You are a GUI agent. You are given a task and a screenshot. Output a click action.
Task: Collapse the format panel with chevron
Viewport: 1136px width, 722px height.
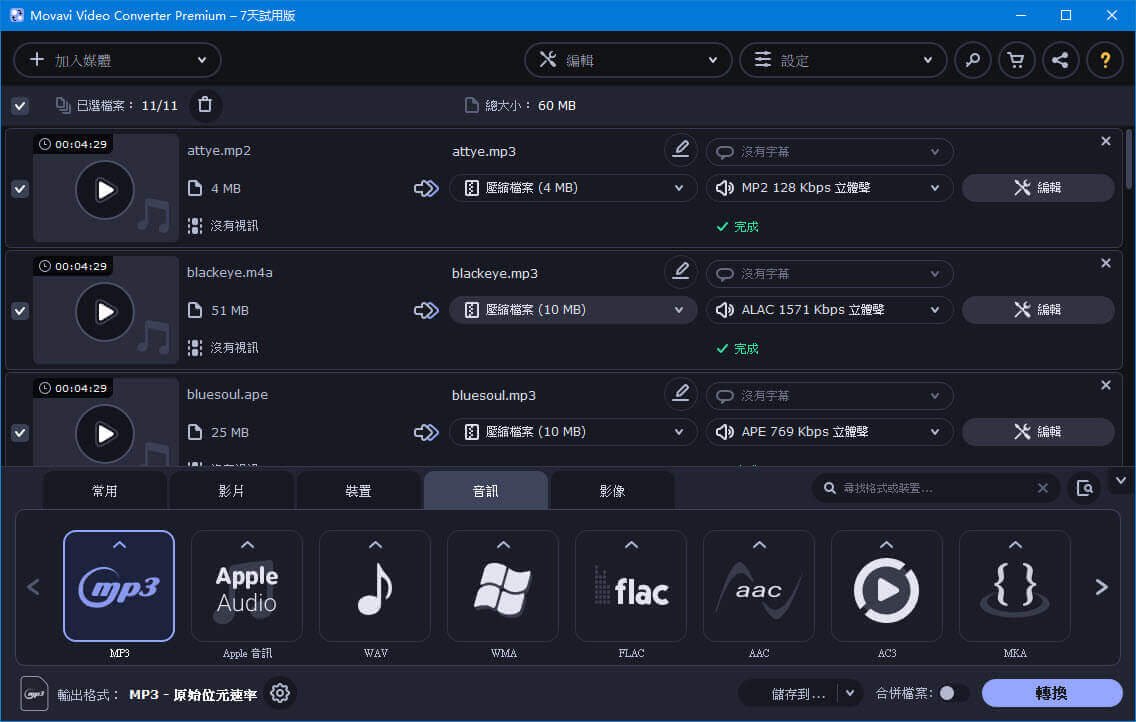click(x=1121, y=481)
